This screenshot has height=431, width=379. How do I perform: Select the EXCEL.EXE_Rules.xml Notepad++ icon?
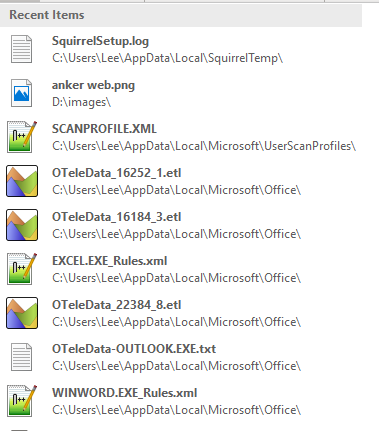tap(22, 269)
